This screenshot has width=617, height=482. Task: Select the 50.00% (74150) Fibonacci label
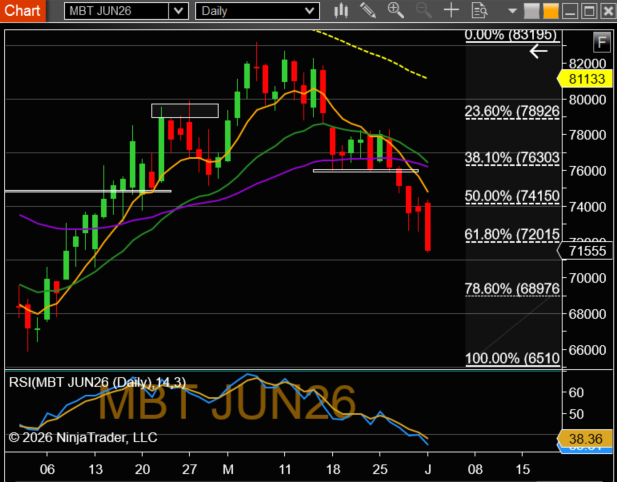pyautogui.click(x=512, y=196)
